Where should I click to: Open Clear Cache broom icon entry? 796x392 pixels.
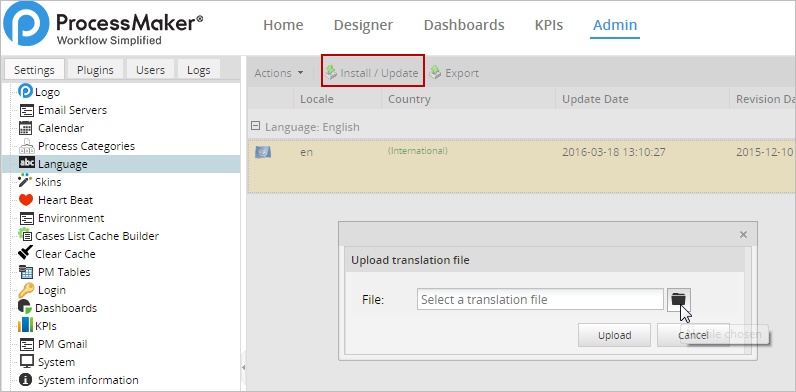click(x=25, y=253)
